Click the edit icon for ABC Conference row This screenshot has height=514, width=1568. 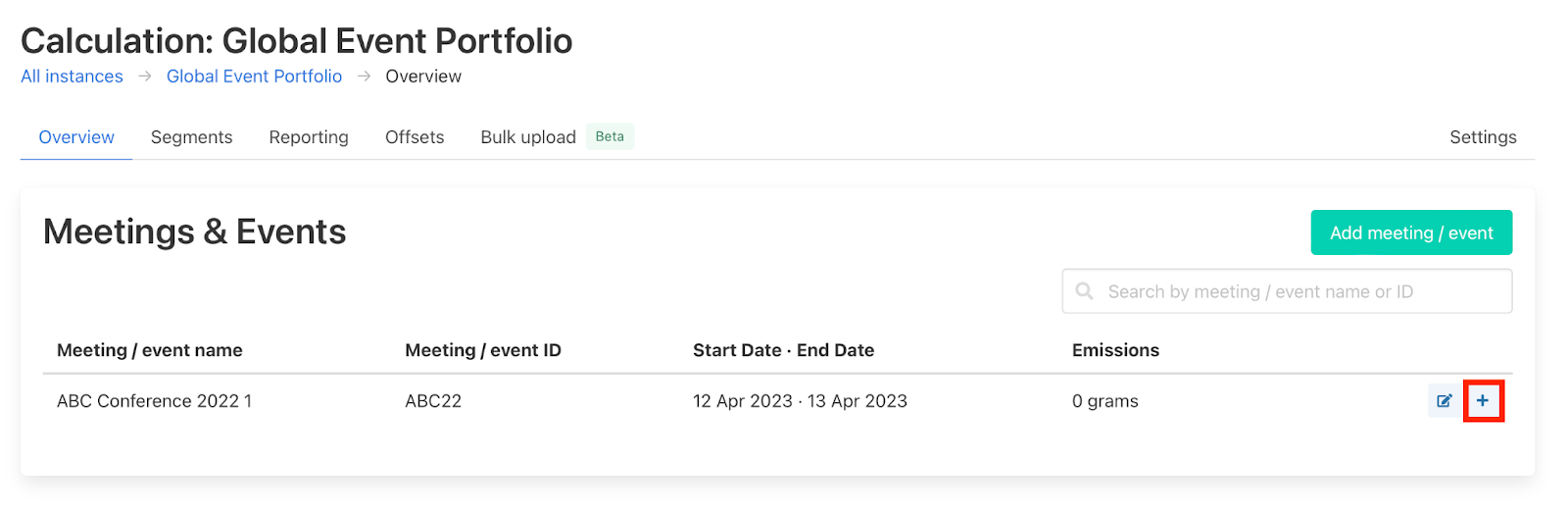pos(1444,400)
